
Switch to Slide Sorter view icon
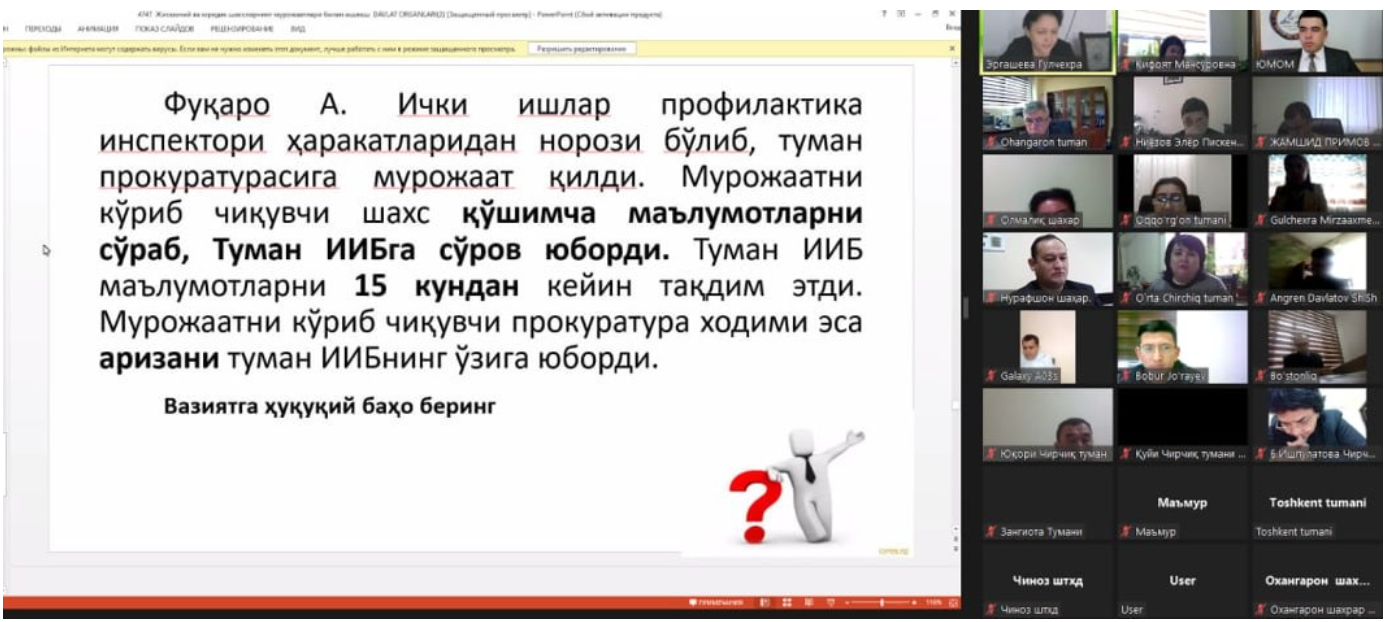(787, 603)
